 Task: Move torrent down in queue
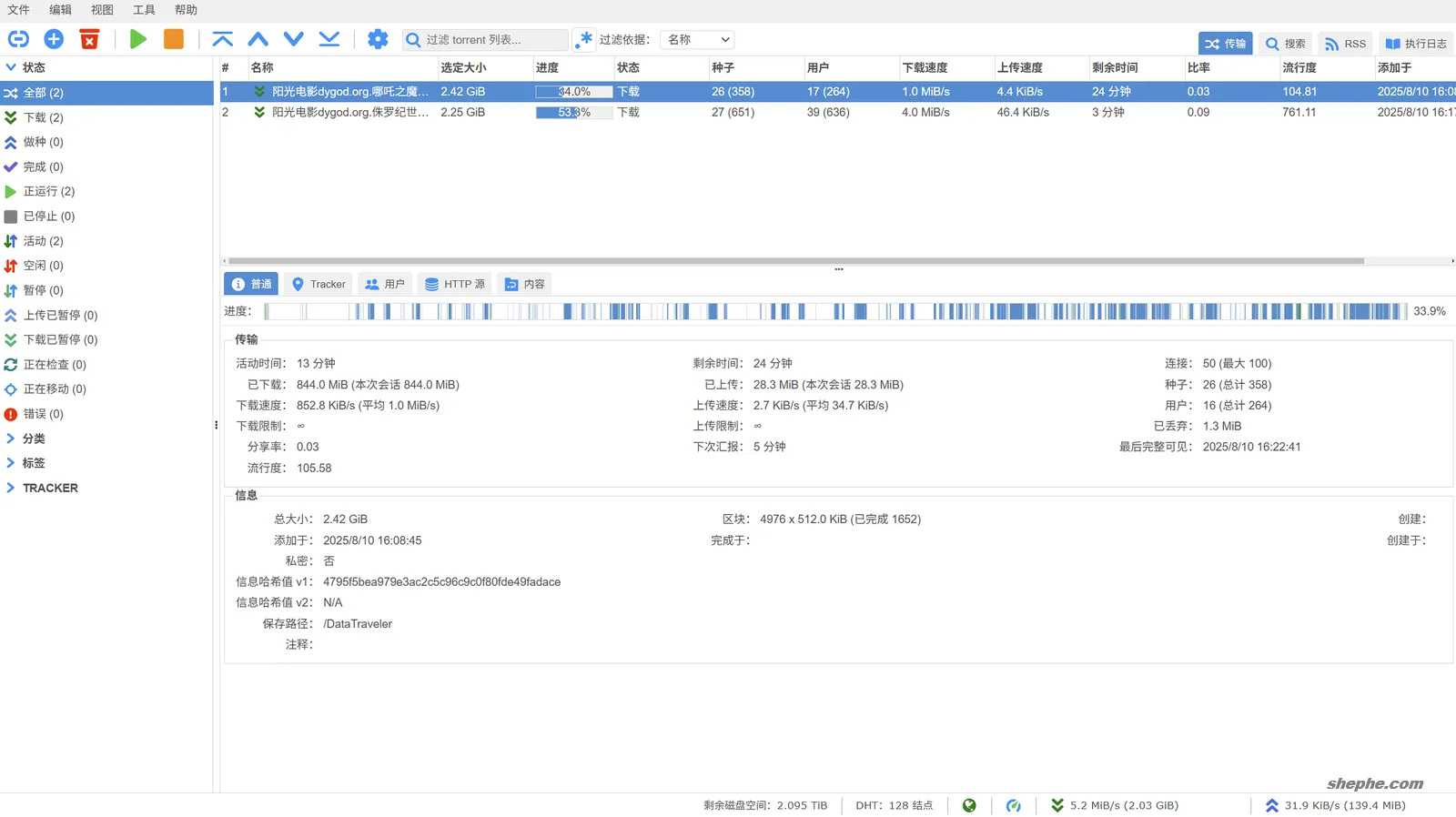294,39
